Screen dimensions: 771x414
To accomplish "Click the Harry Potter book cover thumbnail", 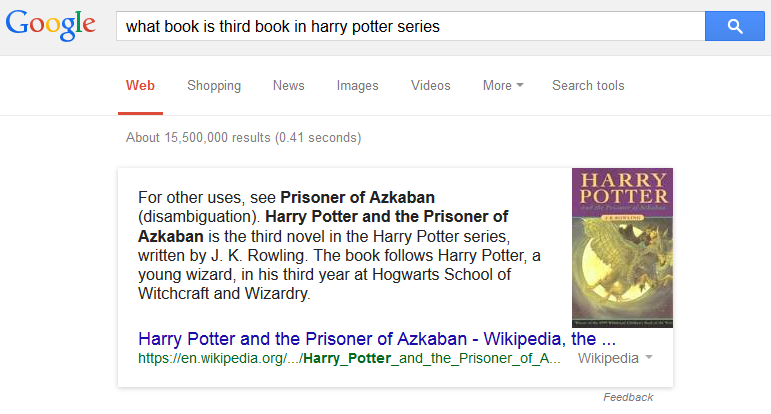I will tap(622, 248).
